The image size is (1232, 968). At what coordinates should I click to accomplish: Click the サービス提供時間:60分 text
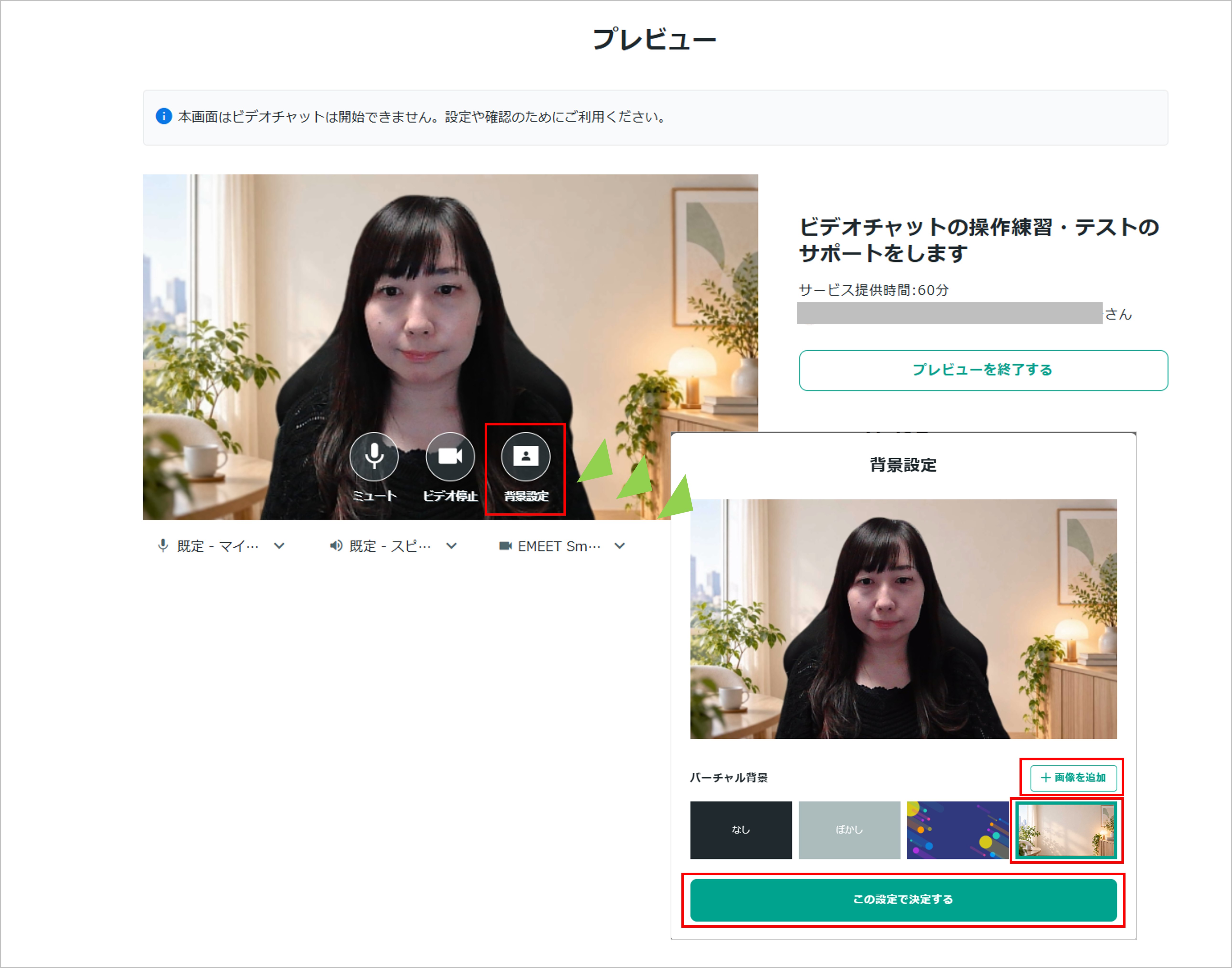[873, 290]
